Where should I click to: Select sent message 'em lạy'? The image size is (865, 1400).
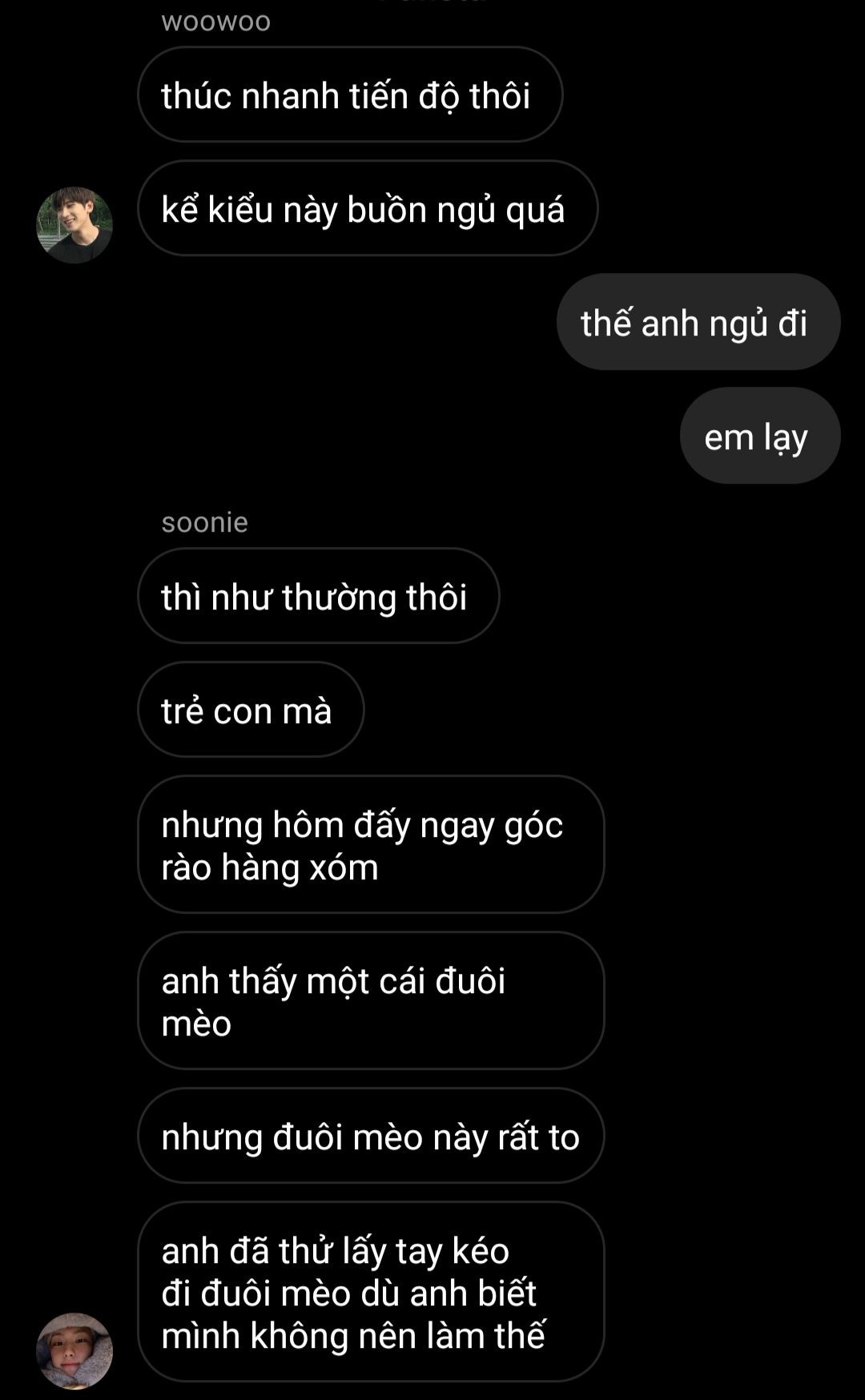[760, 436]
